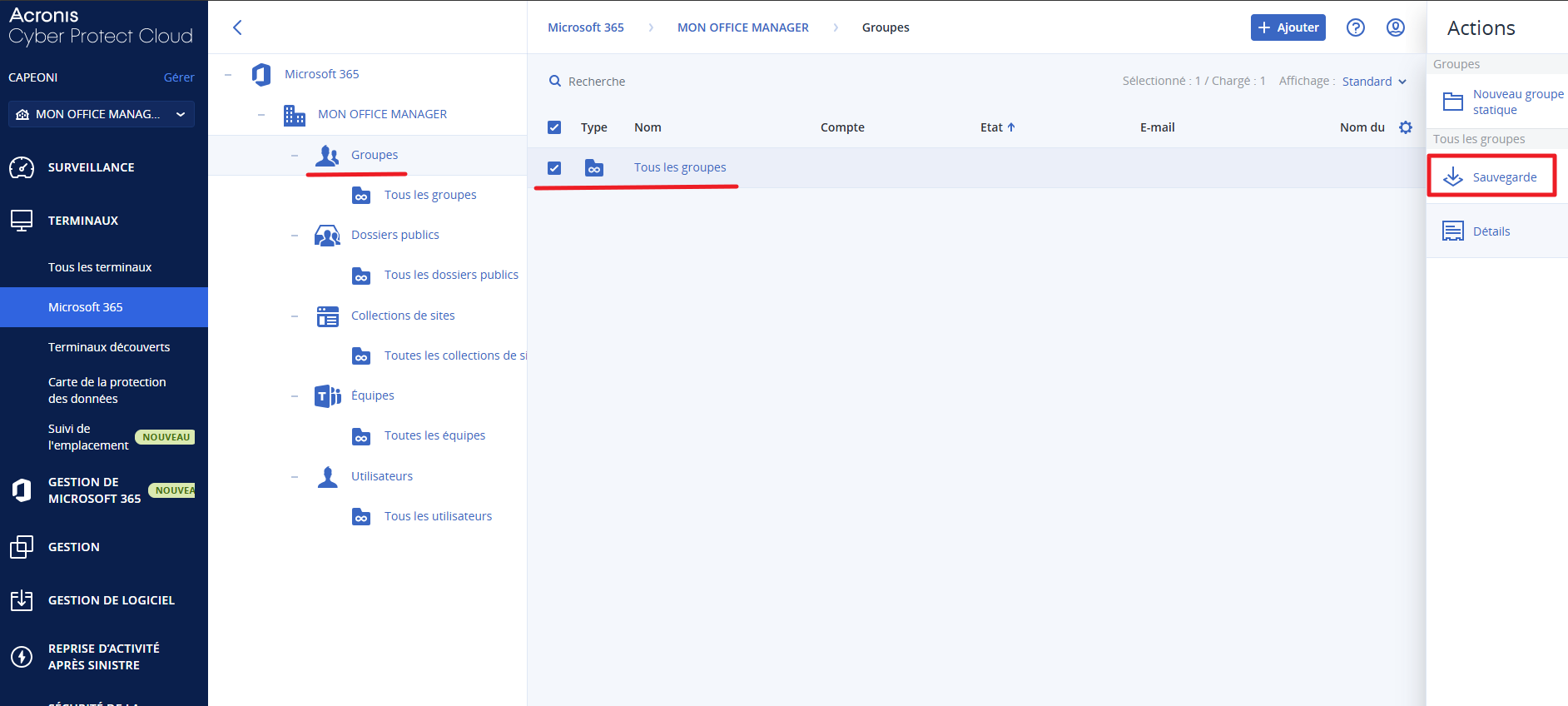Click the Collections de sites icon
The image size is (1568, 706).
point(328,316)
